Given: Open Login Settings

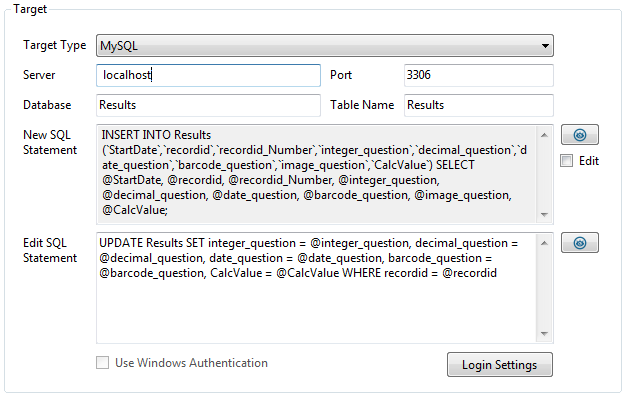Looking at the screenshot, I should coord(499,365).
